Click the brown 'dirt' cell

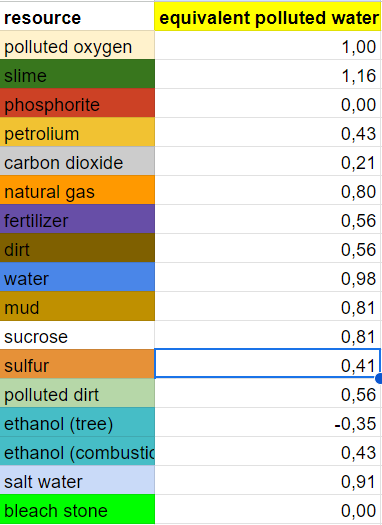click(x=77, y=248)
